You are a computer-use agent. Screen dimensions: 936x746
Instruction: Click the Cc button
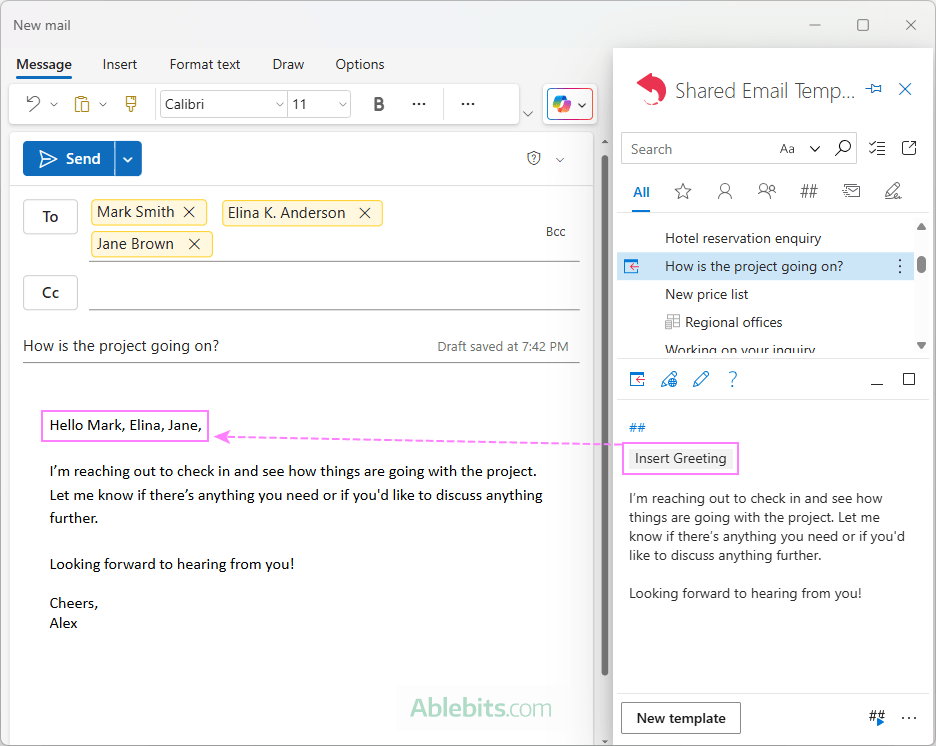coord(50,293)
